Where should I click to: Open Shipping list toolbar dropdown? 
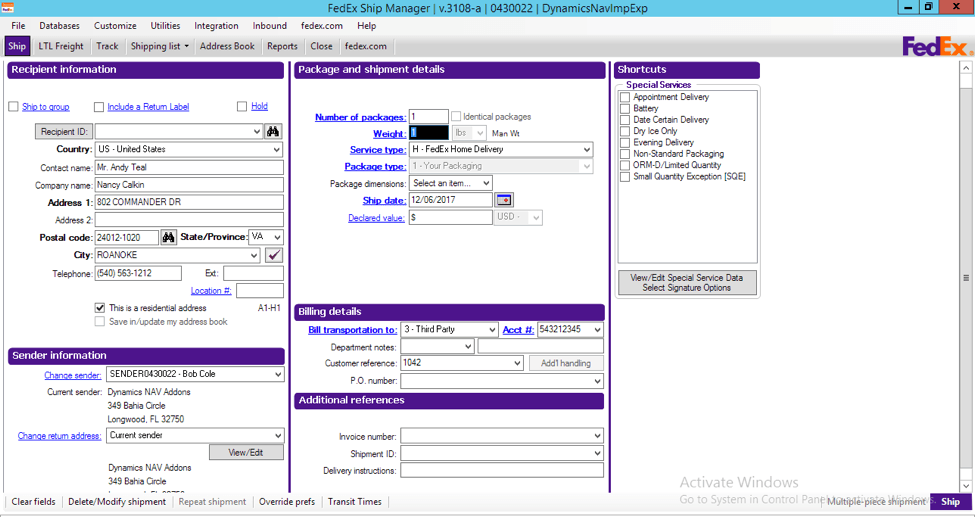tap(159, 46)
